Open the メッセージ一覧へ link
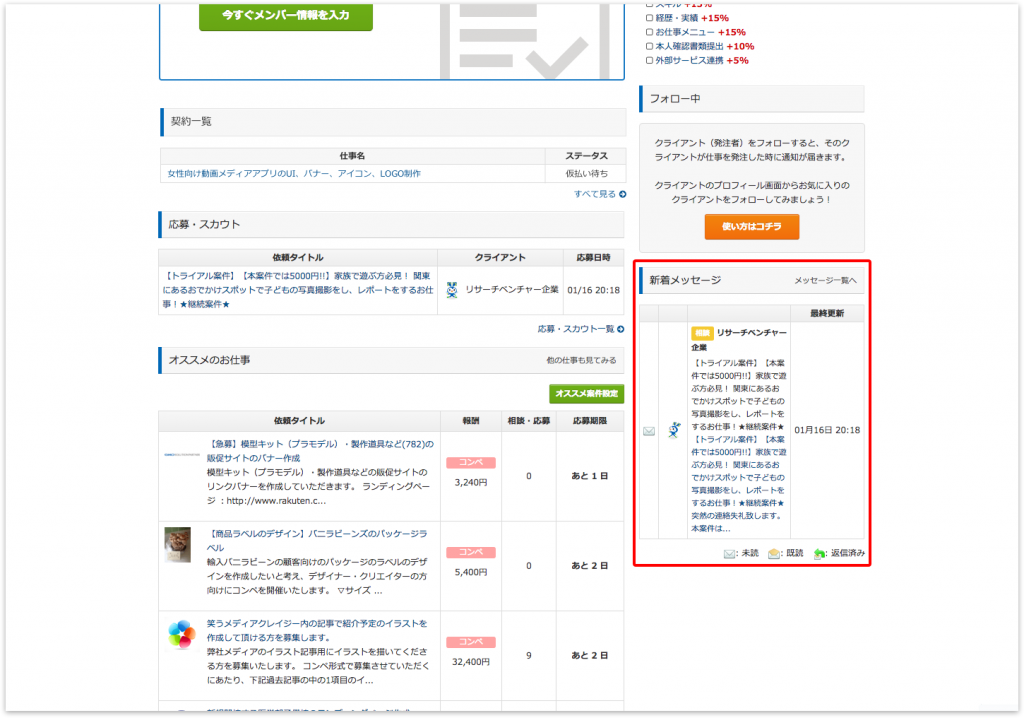This screenshot has width=1024, height=718. tap(825, 281)
